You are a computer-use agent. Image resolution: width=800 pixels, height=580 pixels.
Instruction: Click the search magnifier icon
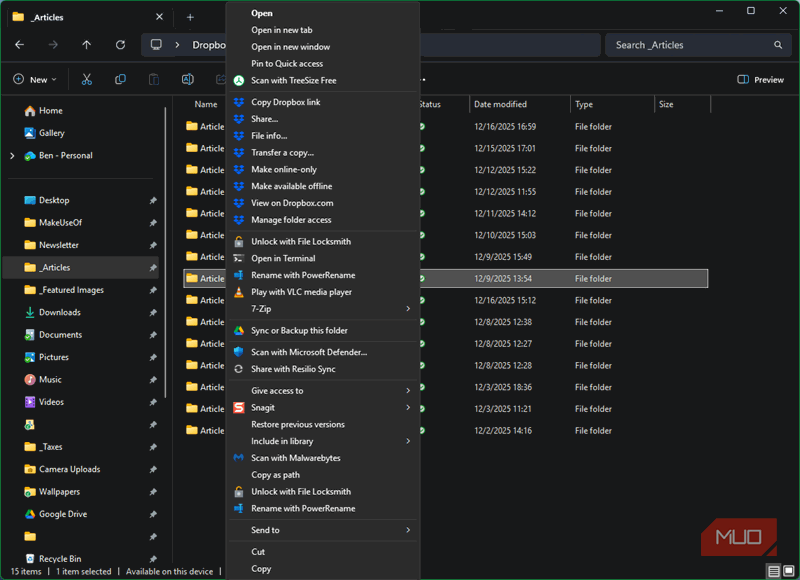[778, 45]
